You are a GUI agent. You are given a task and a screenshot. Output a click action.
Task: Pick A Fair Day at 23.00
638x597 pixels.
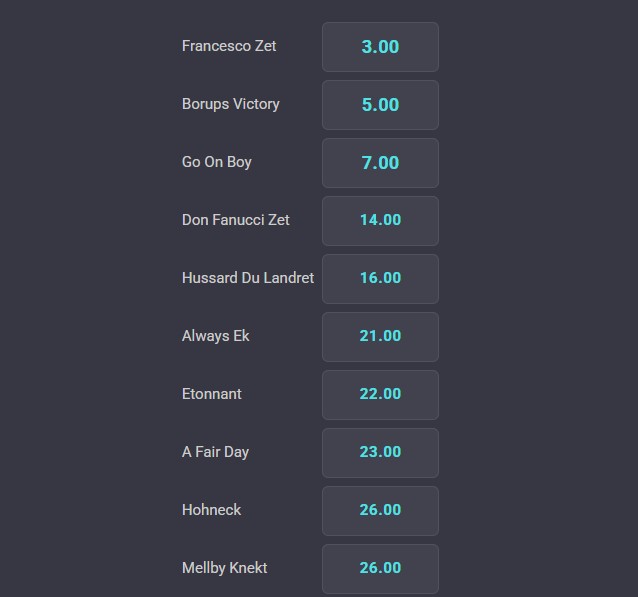(380, 453)
